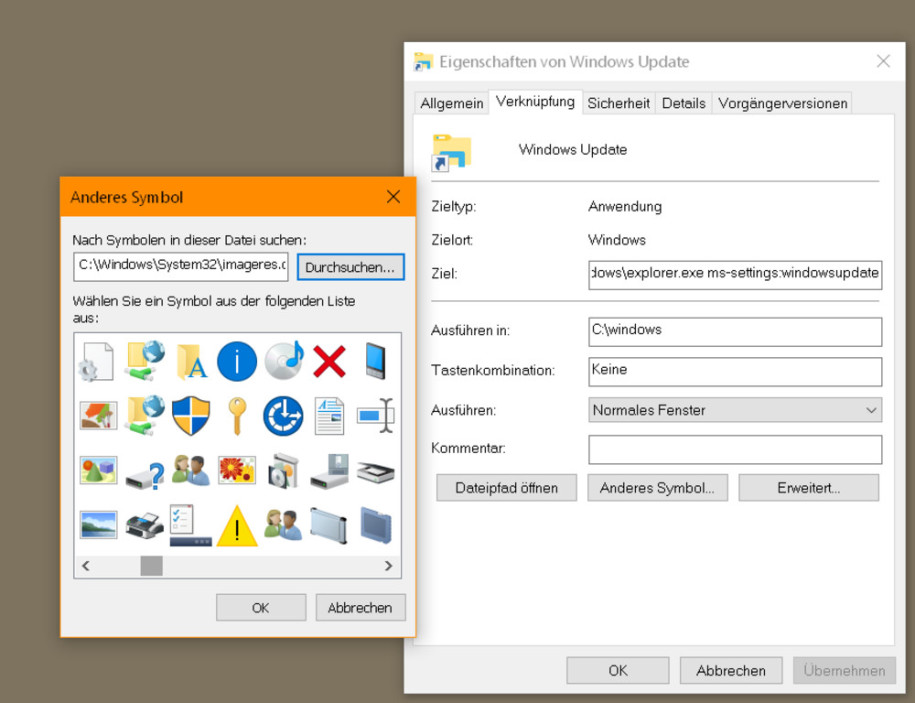The image size is (915, 703).
Task: Focus the Ausführen in field
Action: click(735, 331)
